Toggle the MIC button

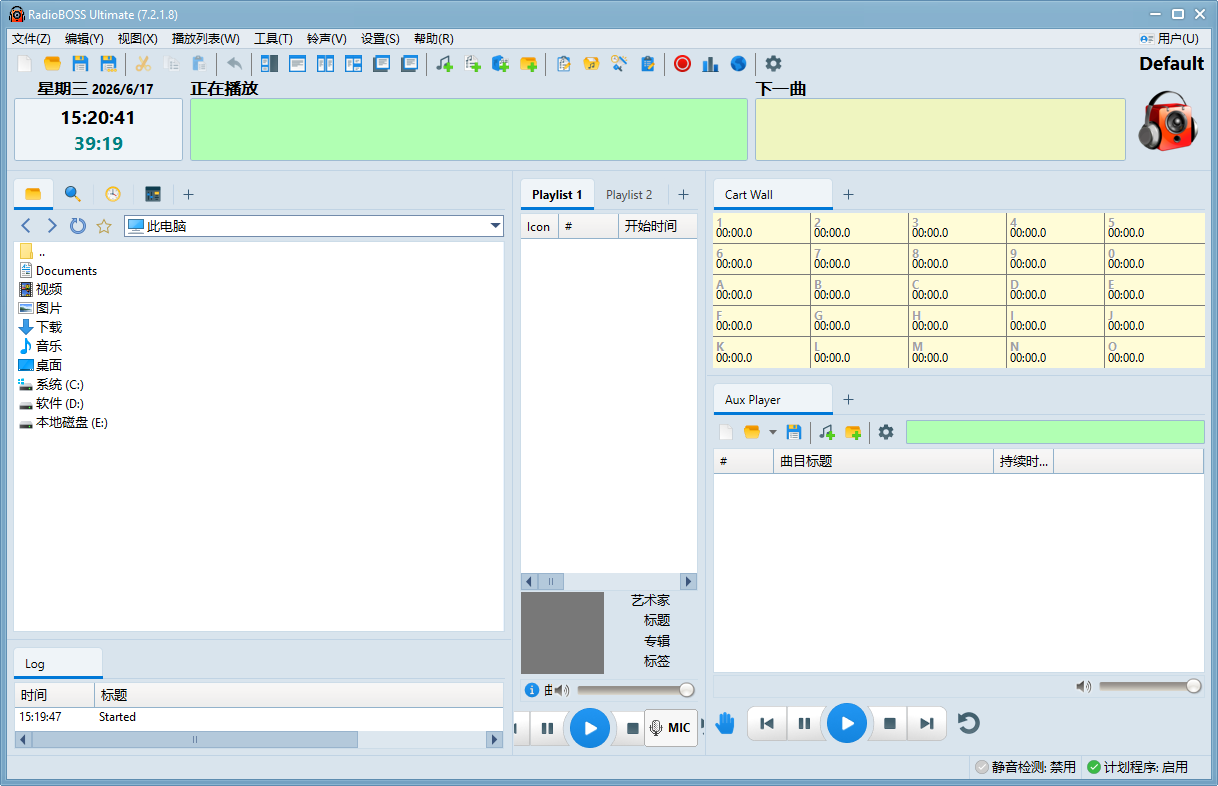(670, 728)
